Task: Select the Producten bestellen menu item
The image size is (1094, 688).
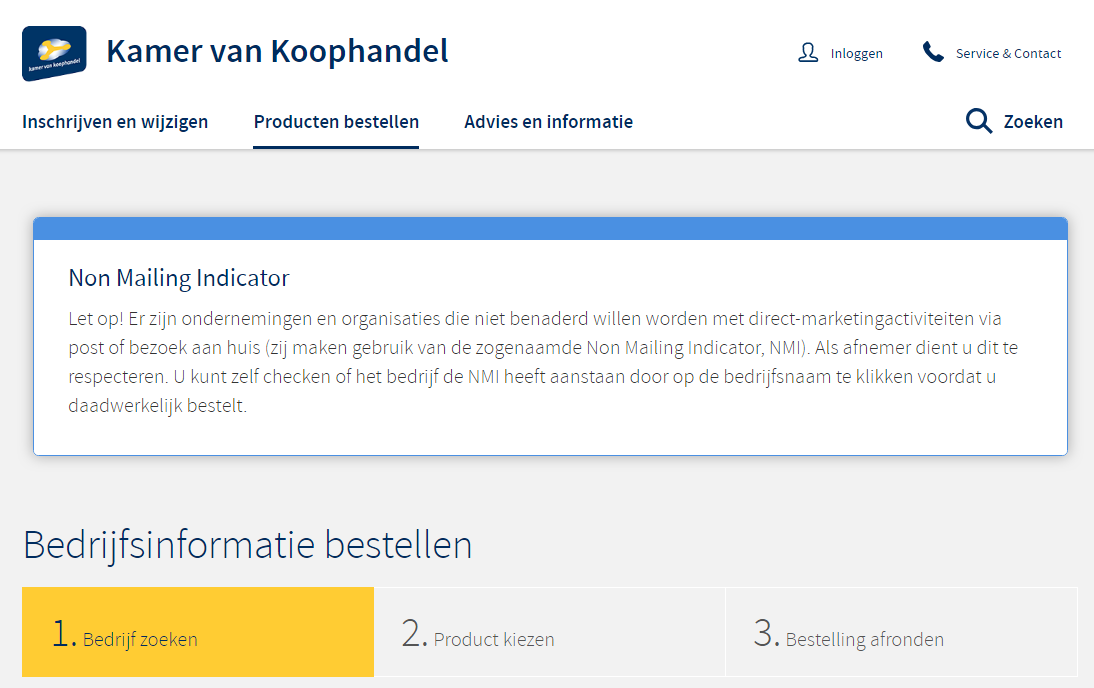Action: click(336, 122)
